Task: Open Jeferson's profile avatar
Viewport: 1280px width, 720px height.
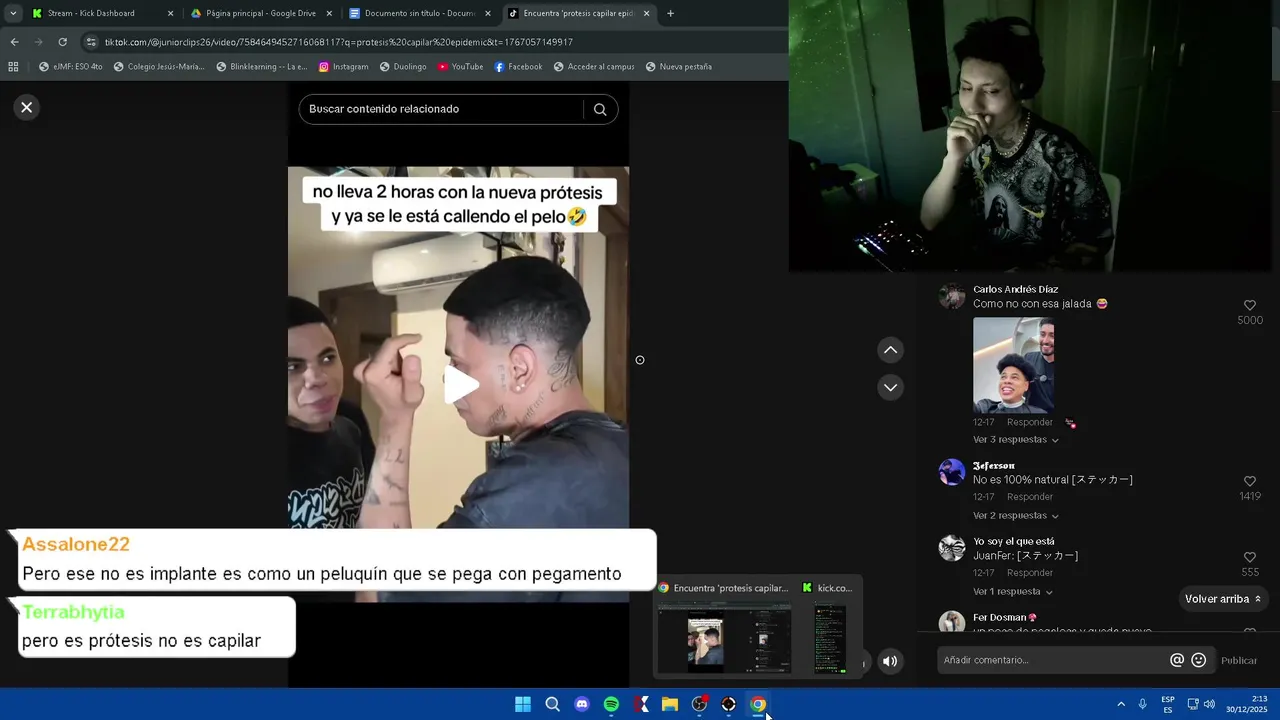Action: [952, 472]
